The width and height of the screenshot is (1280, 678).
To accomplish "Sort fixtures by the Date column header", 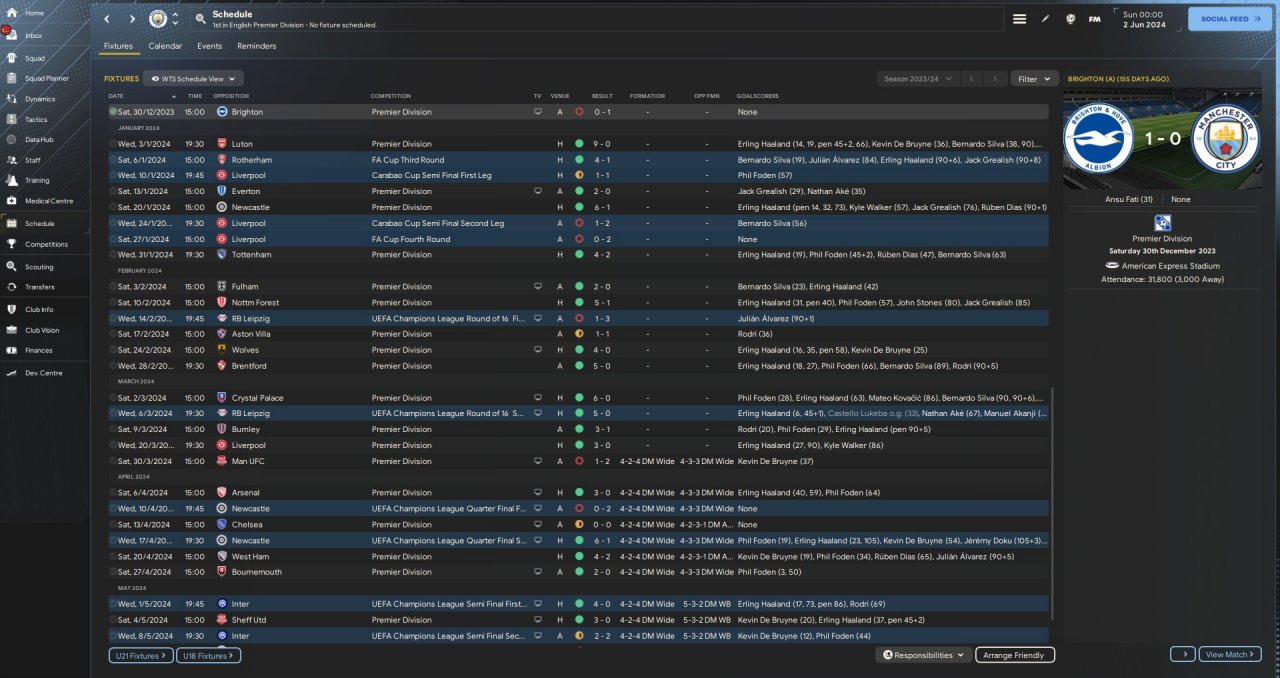I will pos(116,96).
